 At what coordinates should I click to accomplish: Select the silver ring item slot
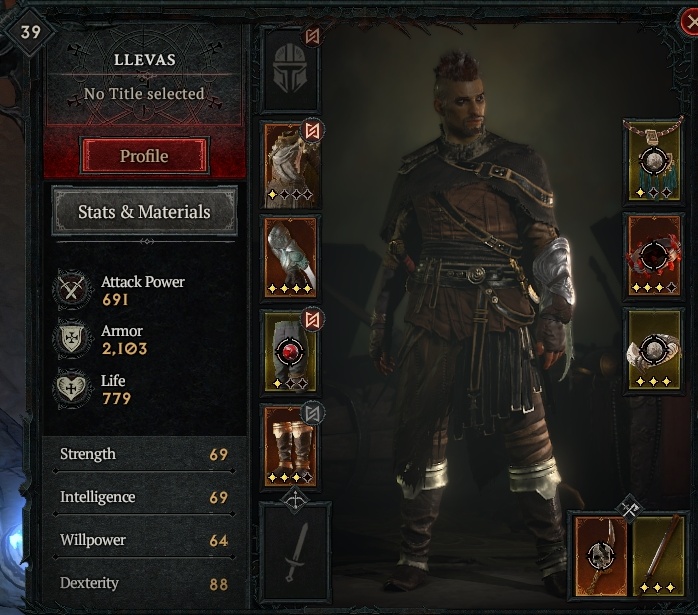pyautogui.click(x=653, y=350)
